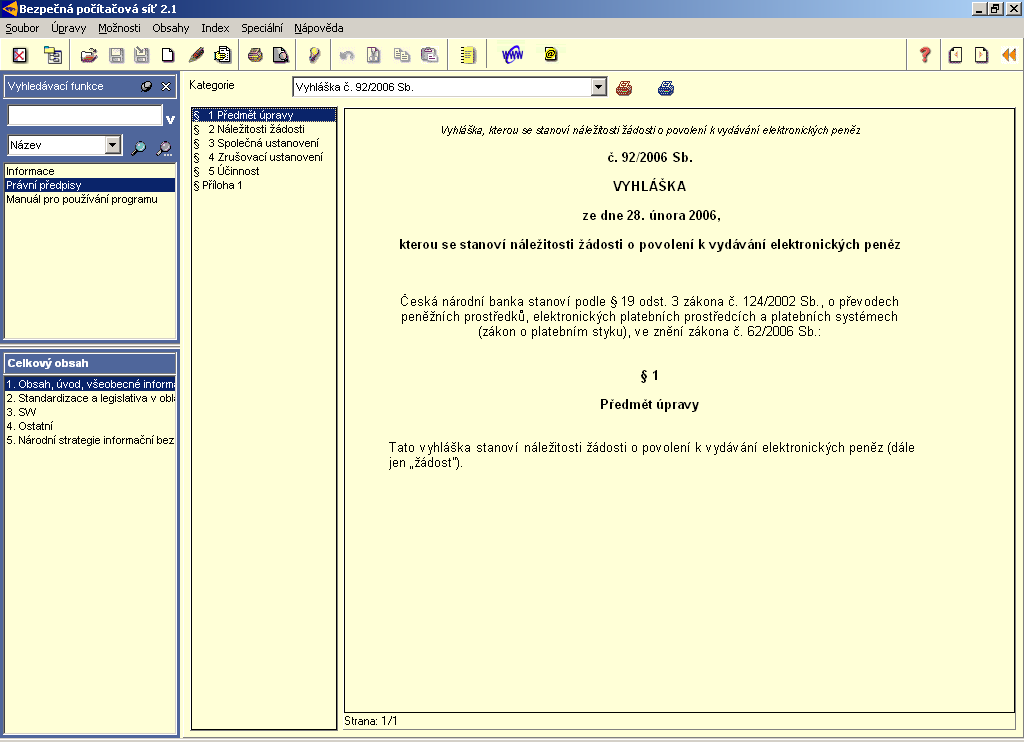Select the '3. SW' chapter
Viewport: 1024px width, 742px height.
point(90,412)
